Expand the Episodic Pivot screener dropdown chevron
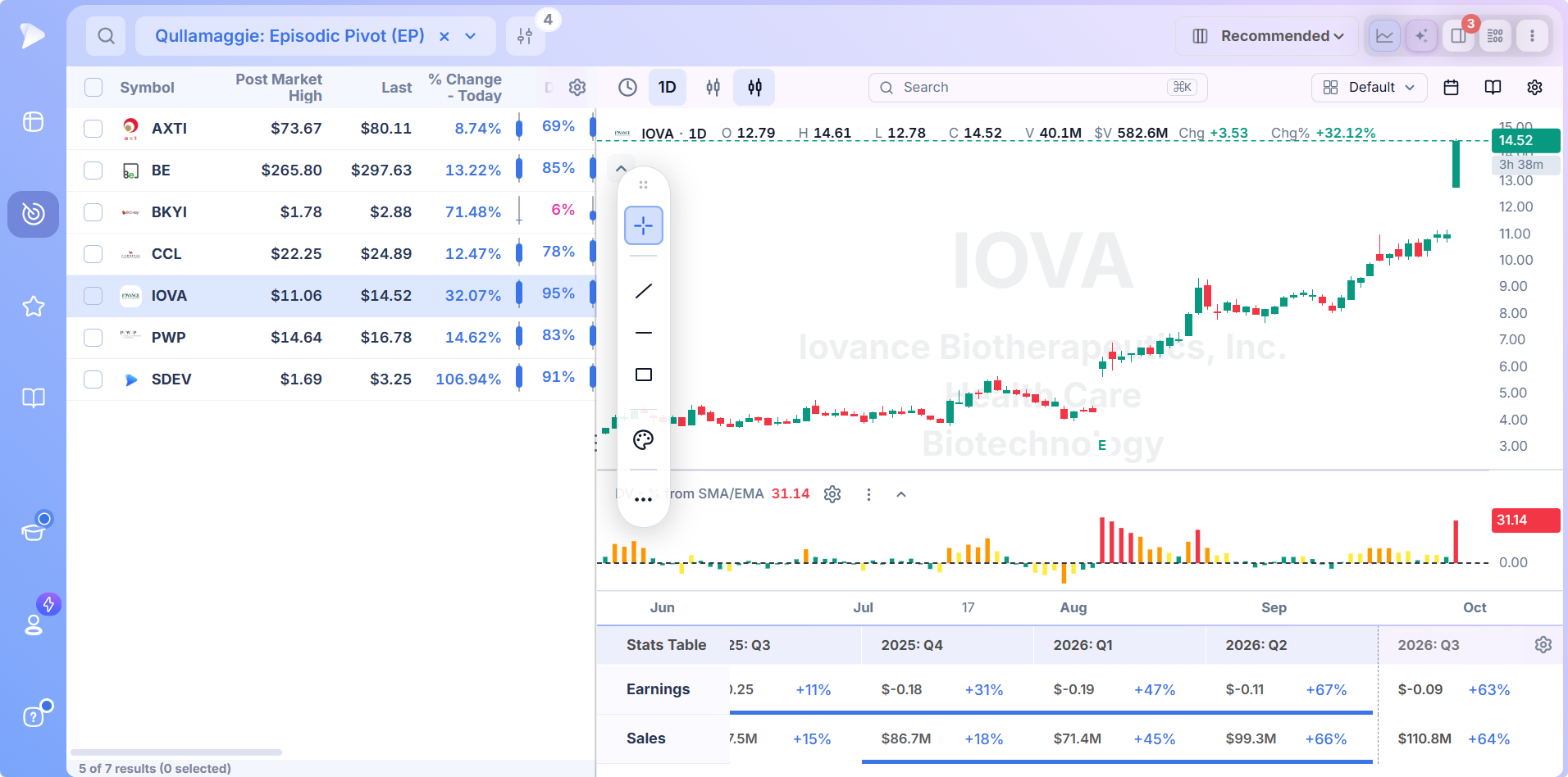Screen dimensions: 1568x777 [x=471, y=36]
